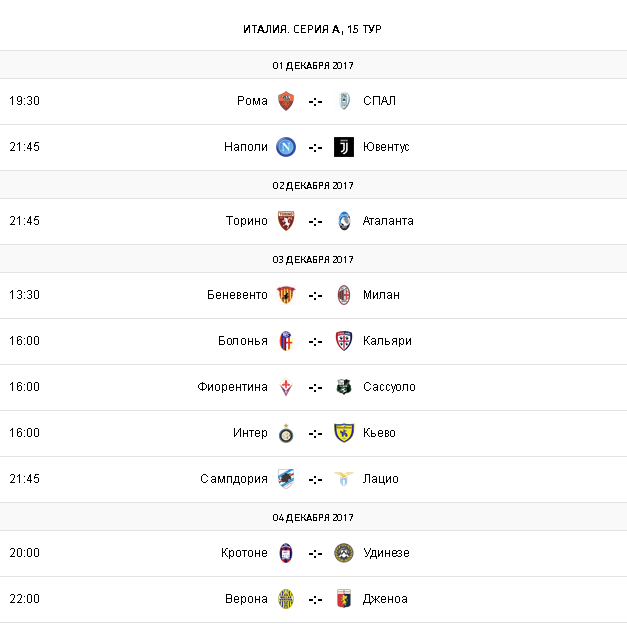This screenshot has width=627, height=624.
Task: Click the Napoli club logo
Action: (286, 147)
